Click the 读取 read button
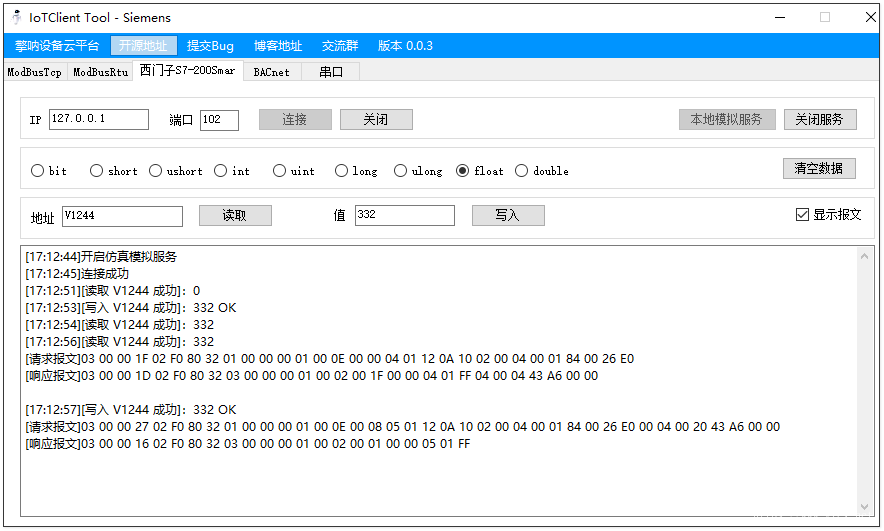884x531 pixels. pyautogui.click(x=235, y=215)
